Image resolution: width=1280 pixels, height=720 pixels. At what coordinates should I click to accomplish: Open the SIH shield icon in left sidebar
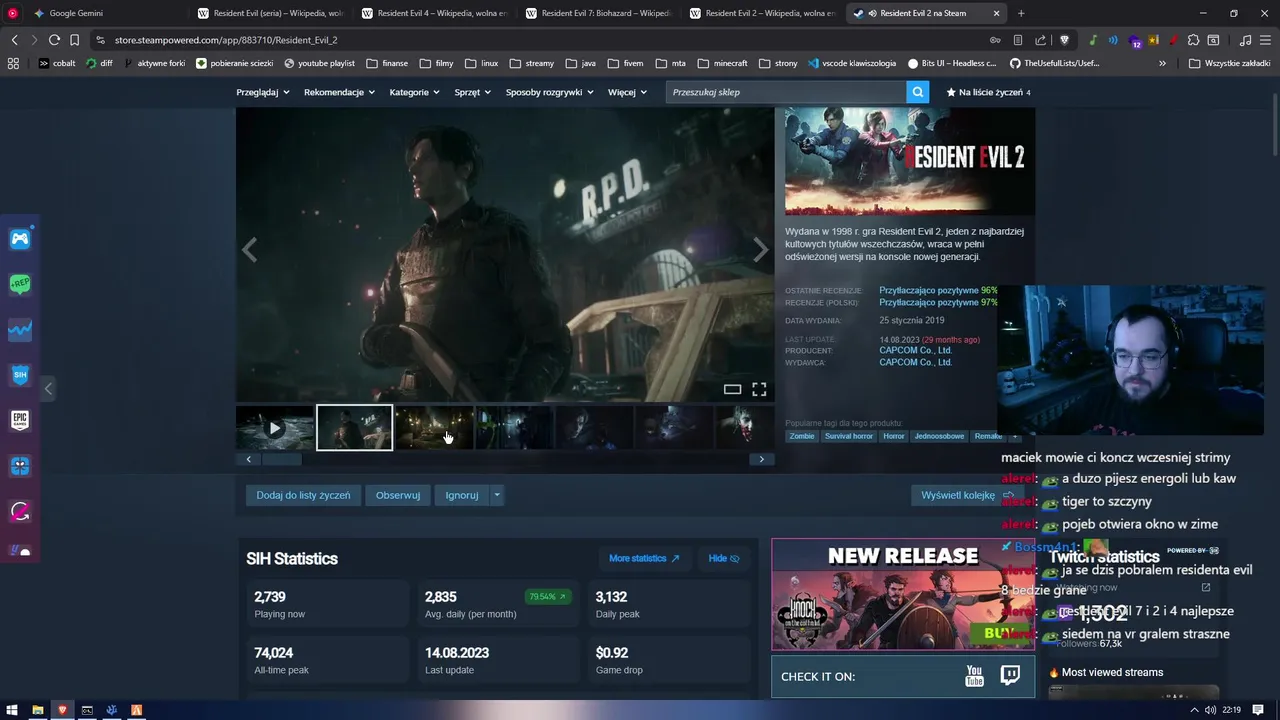pos(20,375)
